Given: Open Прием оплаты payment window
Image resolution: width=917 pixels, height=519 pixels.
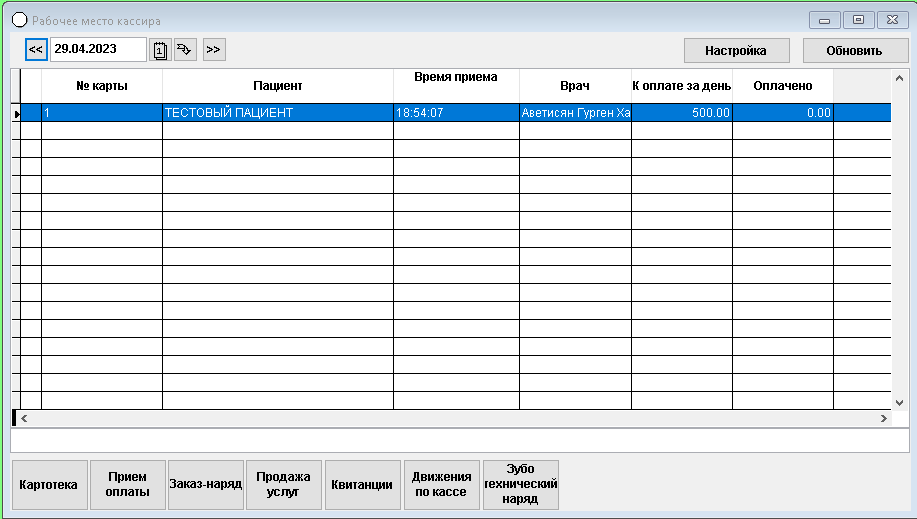Looking at the screenshot, I should click(127, 485).
